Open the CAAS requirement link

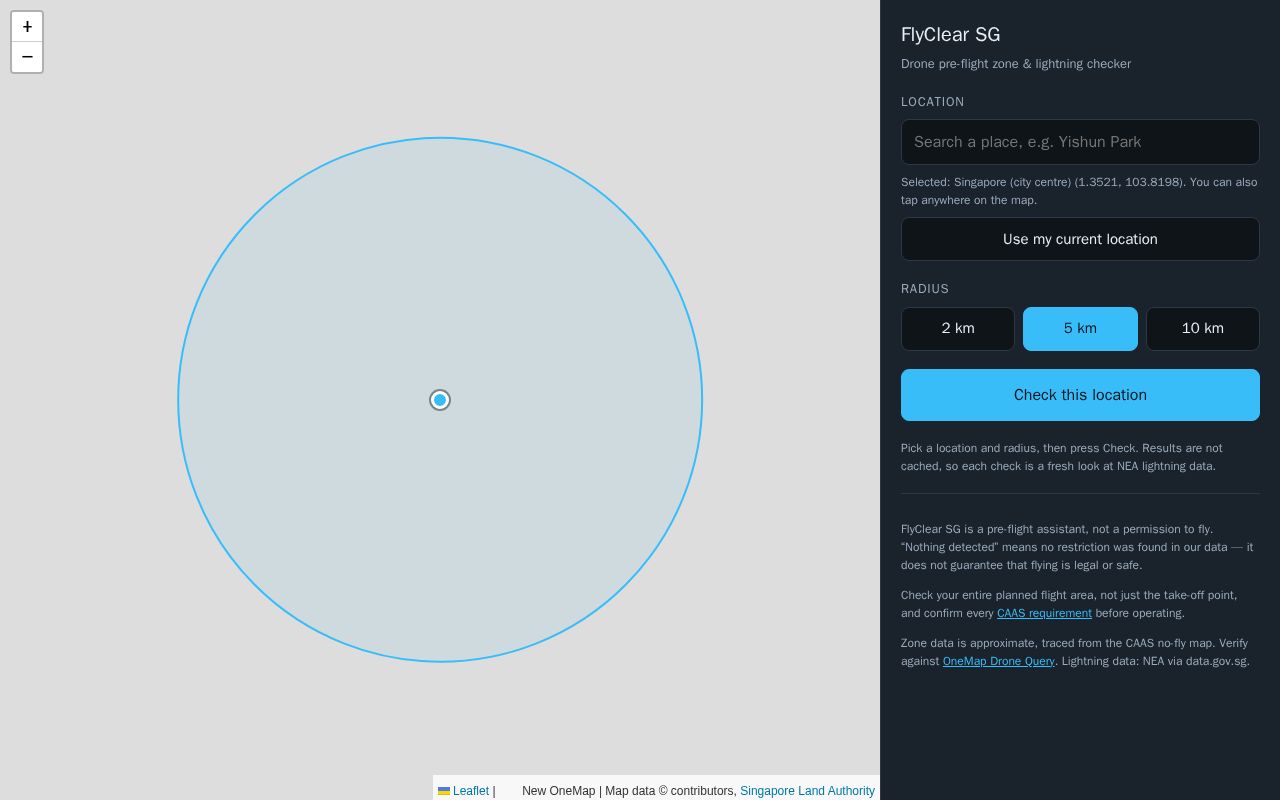click(1044, 613)
